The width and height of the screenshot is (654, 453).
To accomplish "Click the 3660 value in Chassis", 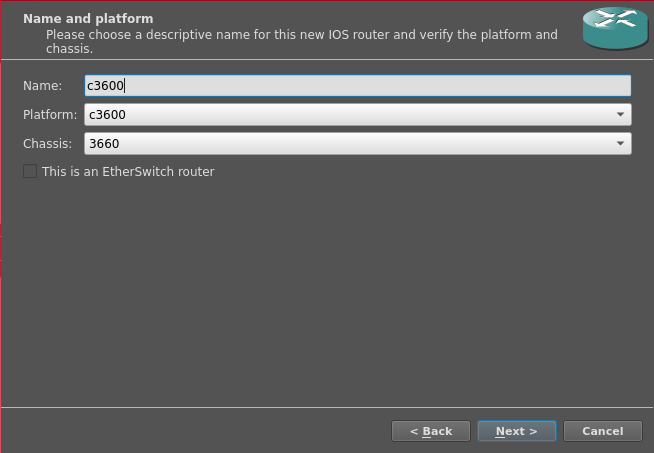I will click(104, 144).
